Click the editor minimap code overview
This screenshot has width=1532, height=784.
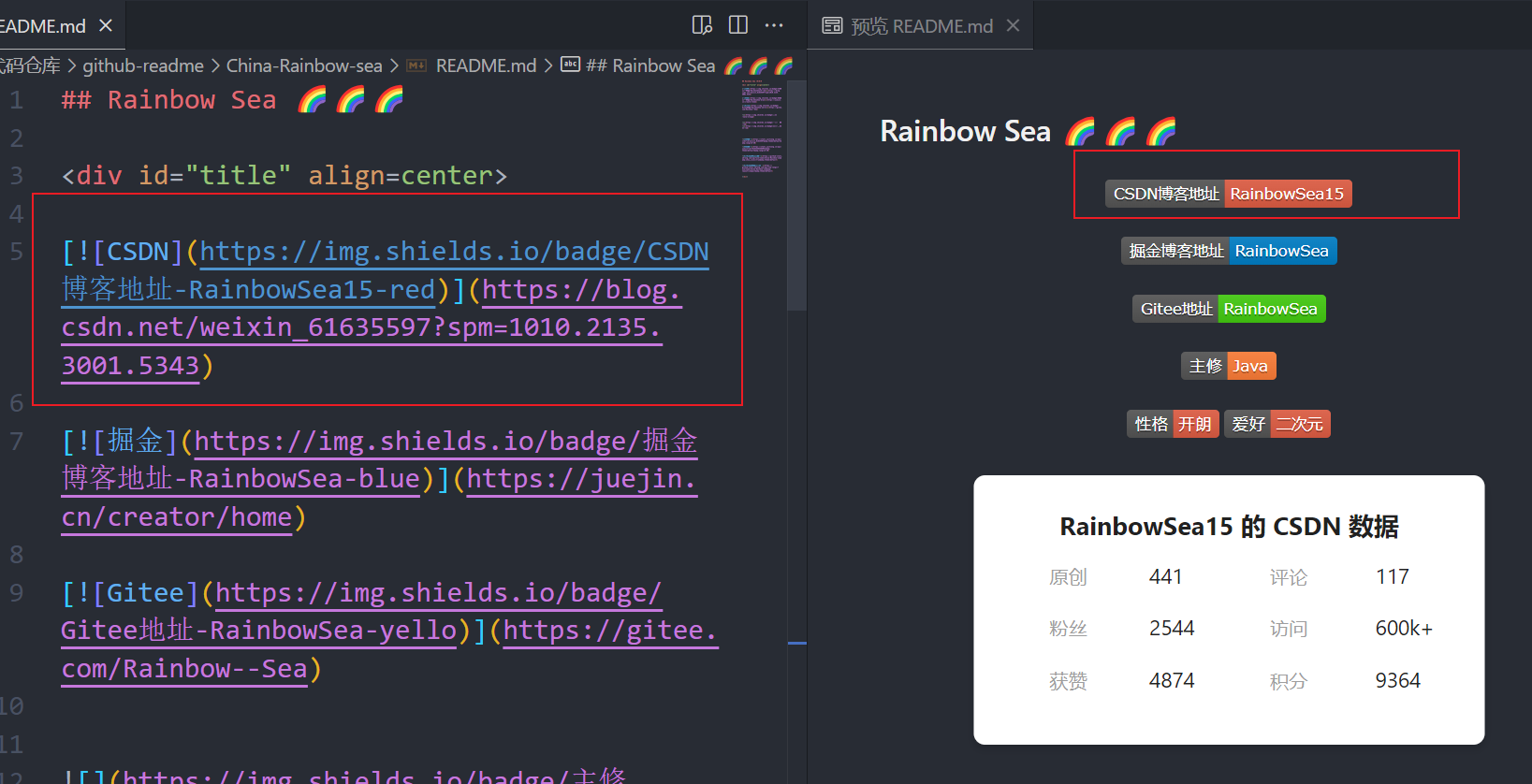tap(762, 128)
